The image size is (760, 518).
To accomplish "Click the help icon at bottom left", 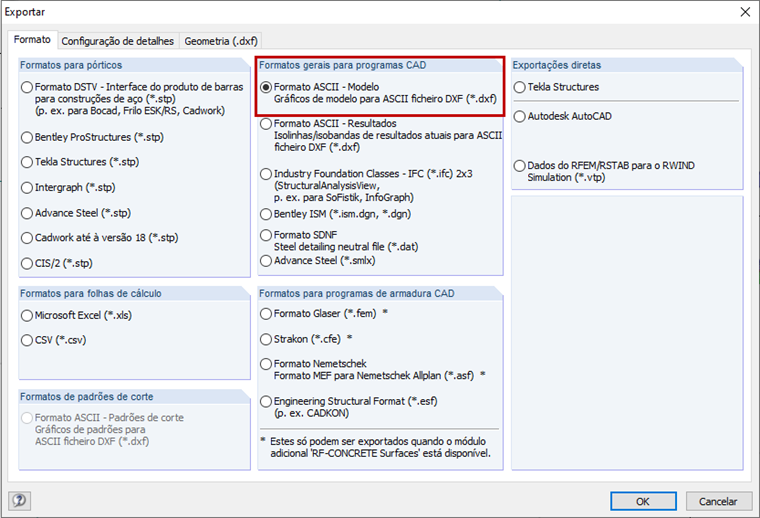I will (19, 500).
